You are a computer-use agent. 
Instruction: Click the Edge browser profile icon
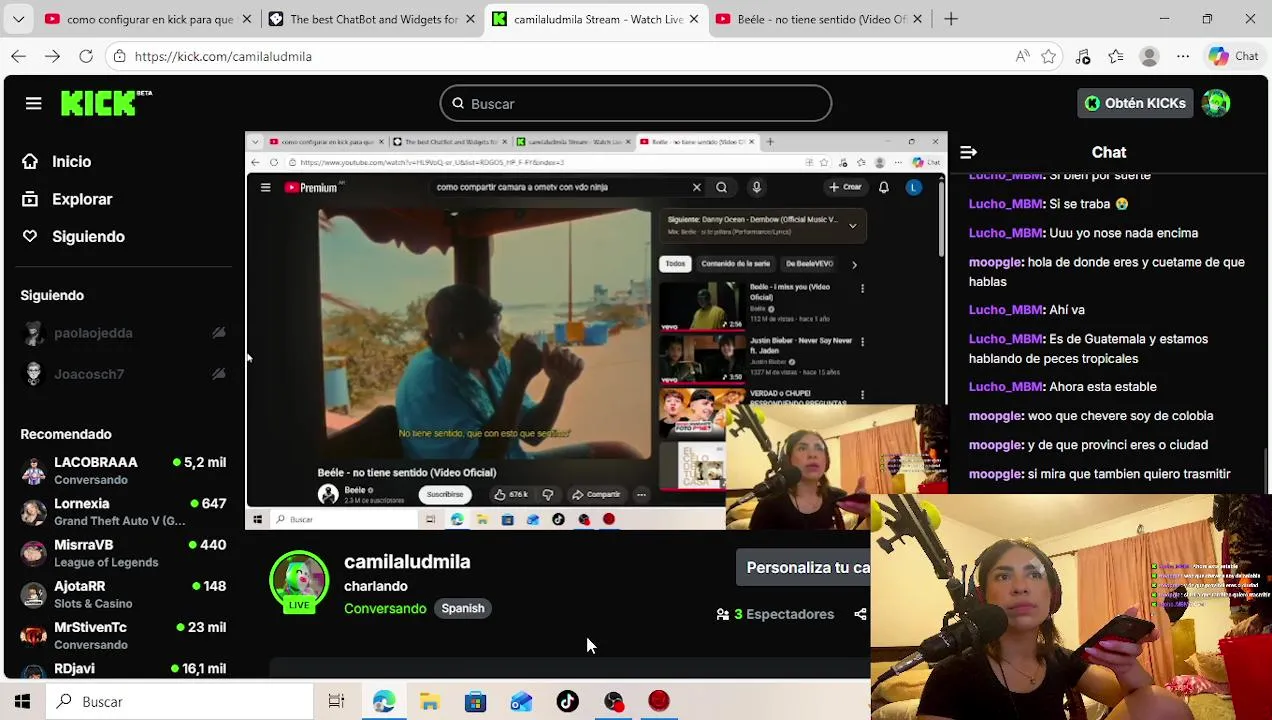(x=1150, y=56)
